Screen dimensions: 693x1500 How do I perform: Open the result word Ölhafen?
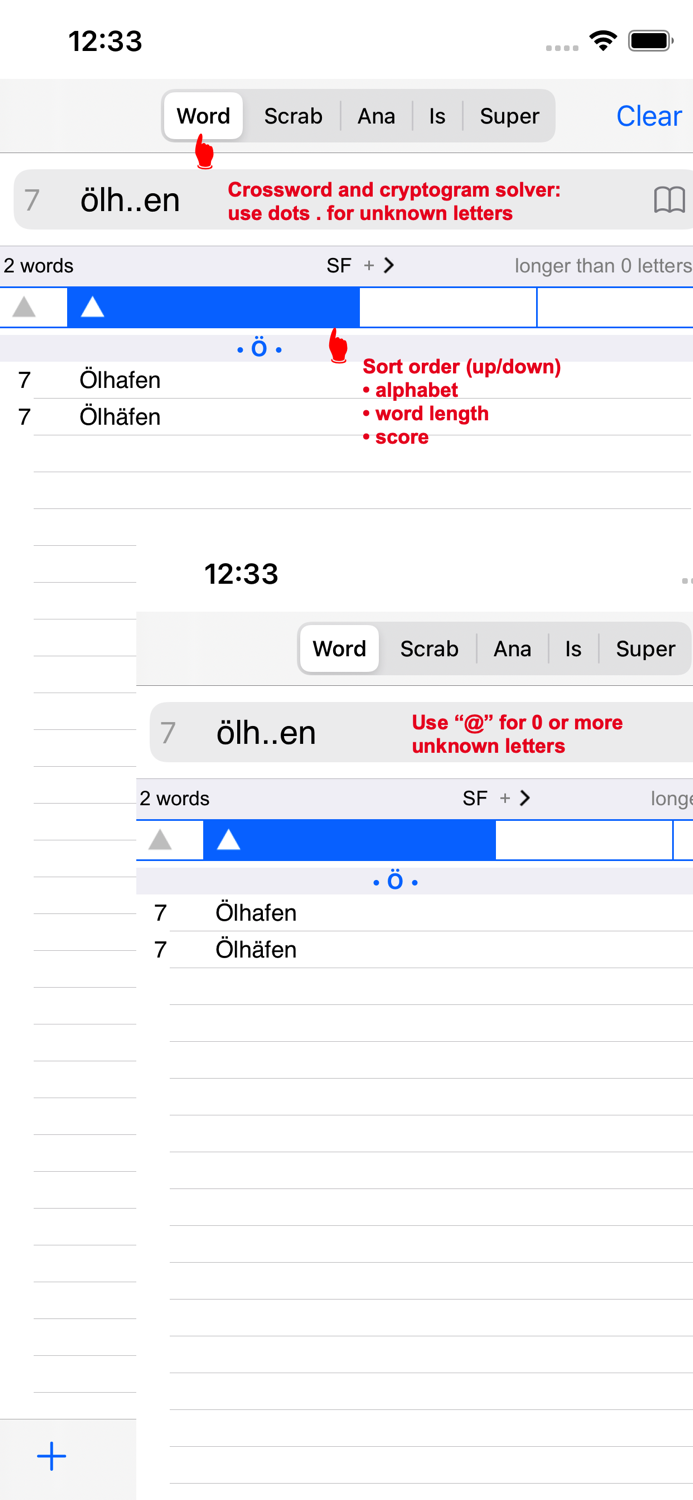pos(120,380)
